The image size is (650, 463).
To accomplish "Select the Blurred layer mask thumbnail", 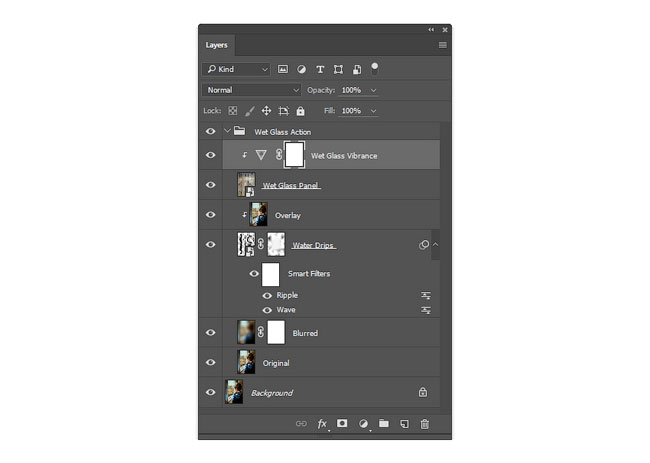I will point(276,332).
